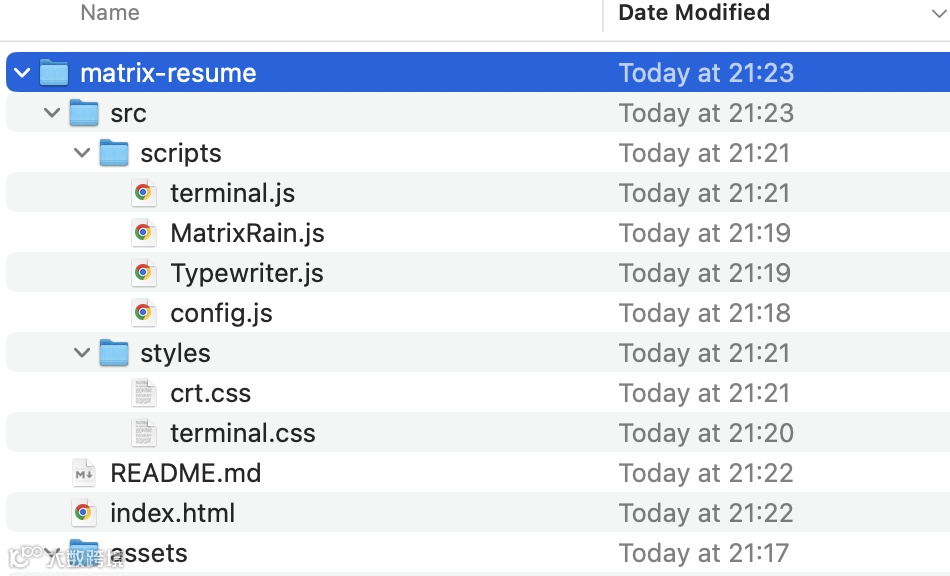Click the Chrome icon beside MatrixRain.js
The height and width of the screenshot is (576, 950).
144,233
